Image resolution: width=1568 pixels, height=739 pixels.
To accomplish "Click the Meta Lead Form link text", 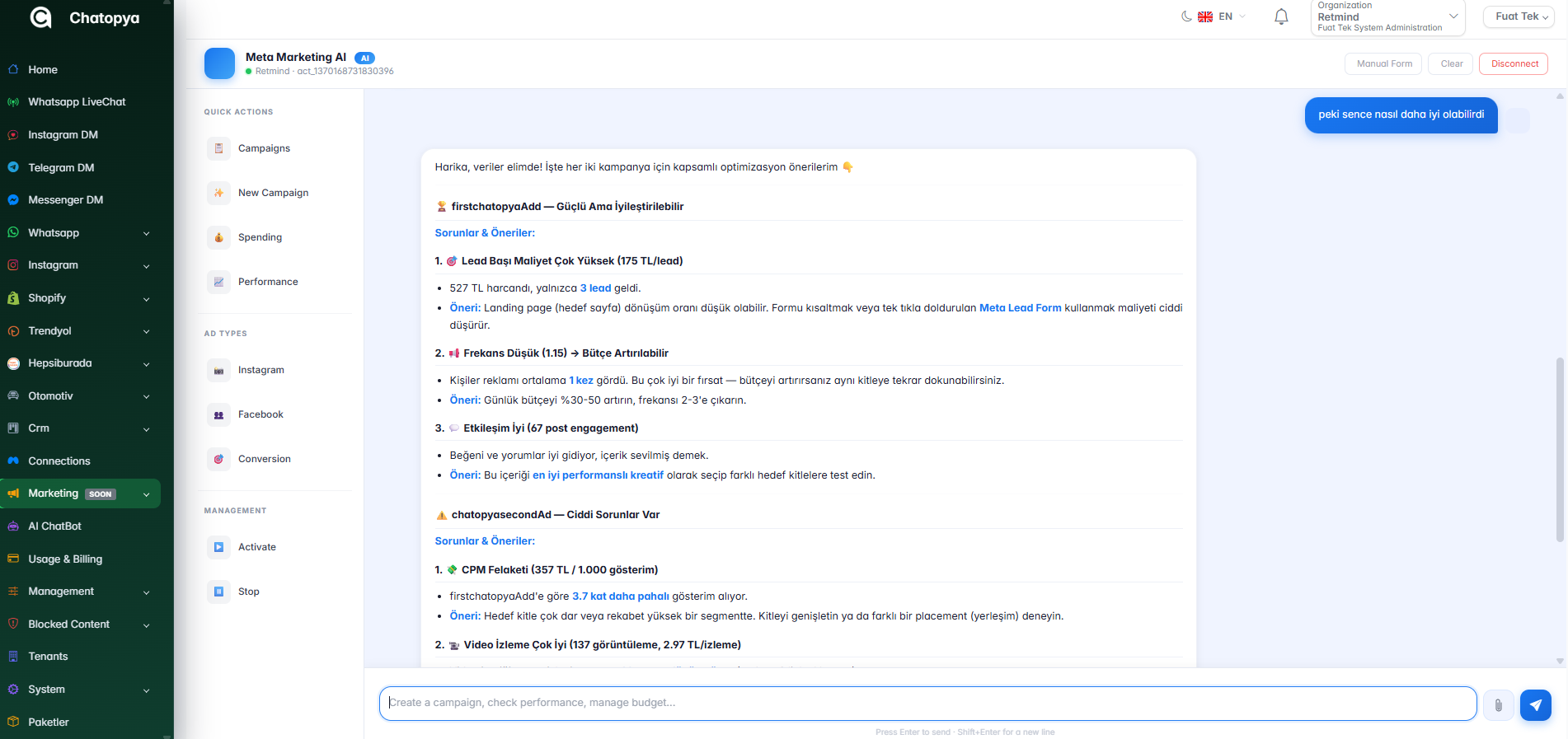I will point(1020,308).
